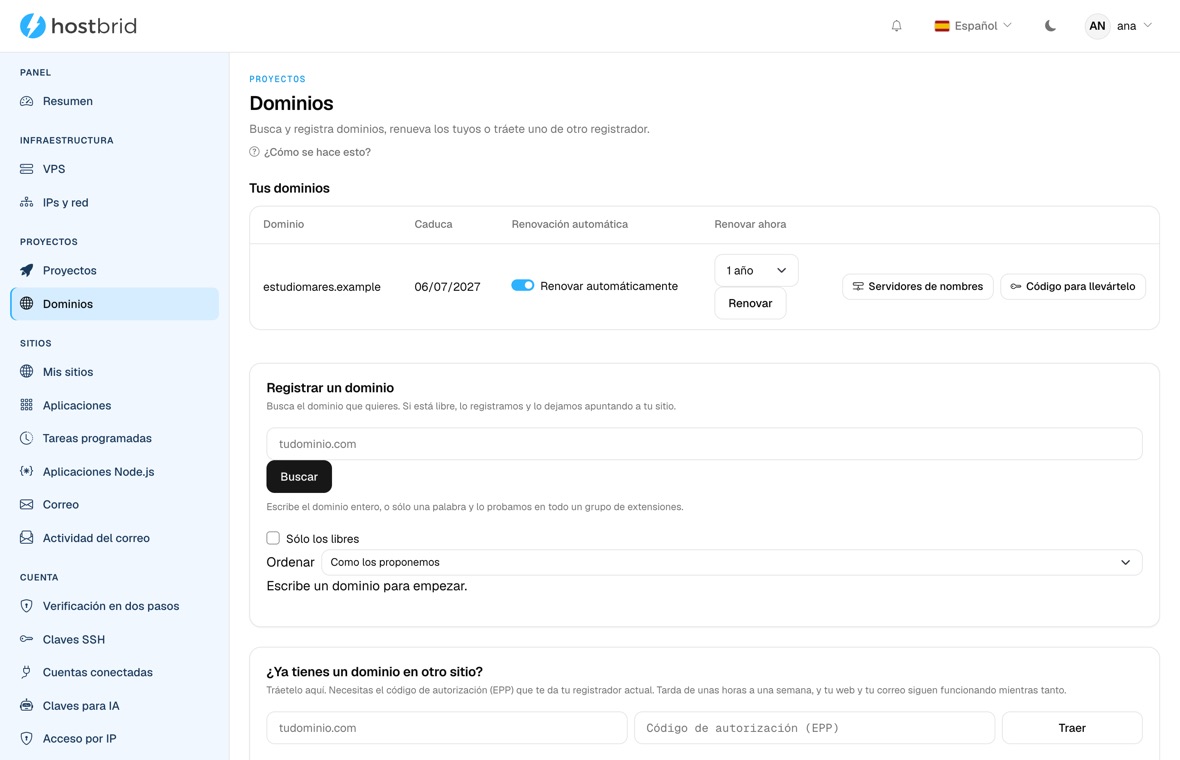The image size is (1180, 760).
Task: Focus the Código de autorización (EPP) field
Action: (815, 728)
